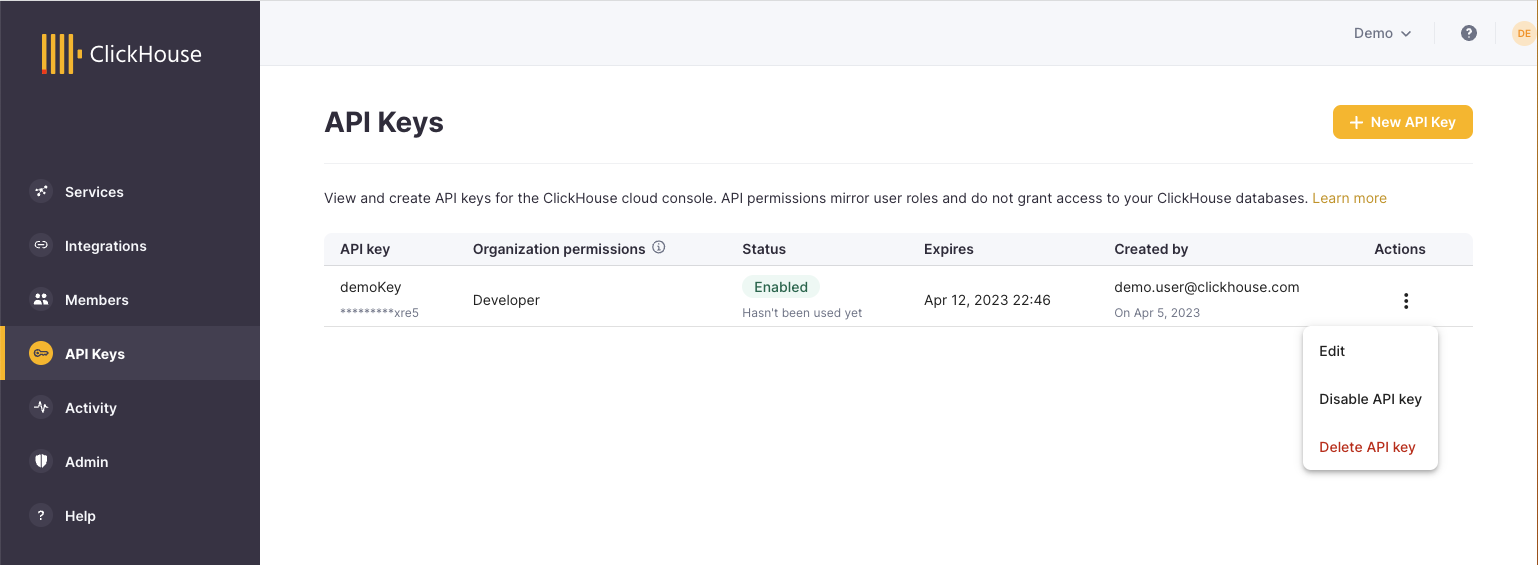The width and height of the screenshot is (1538, 565).
Task: Click the Actions column header
Action: point(1400,249)
